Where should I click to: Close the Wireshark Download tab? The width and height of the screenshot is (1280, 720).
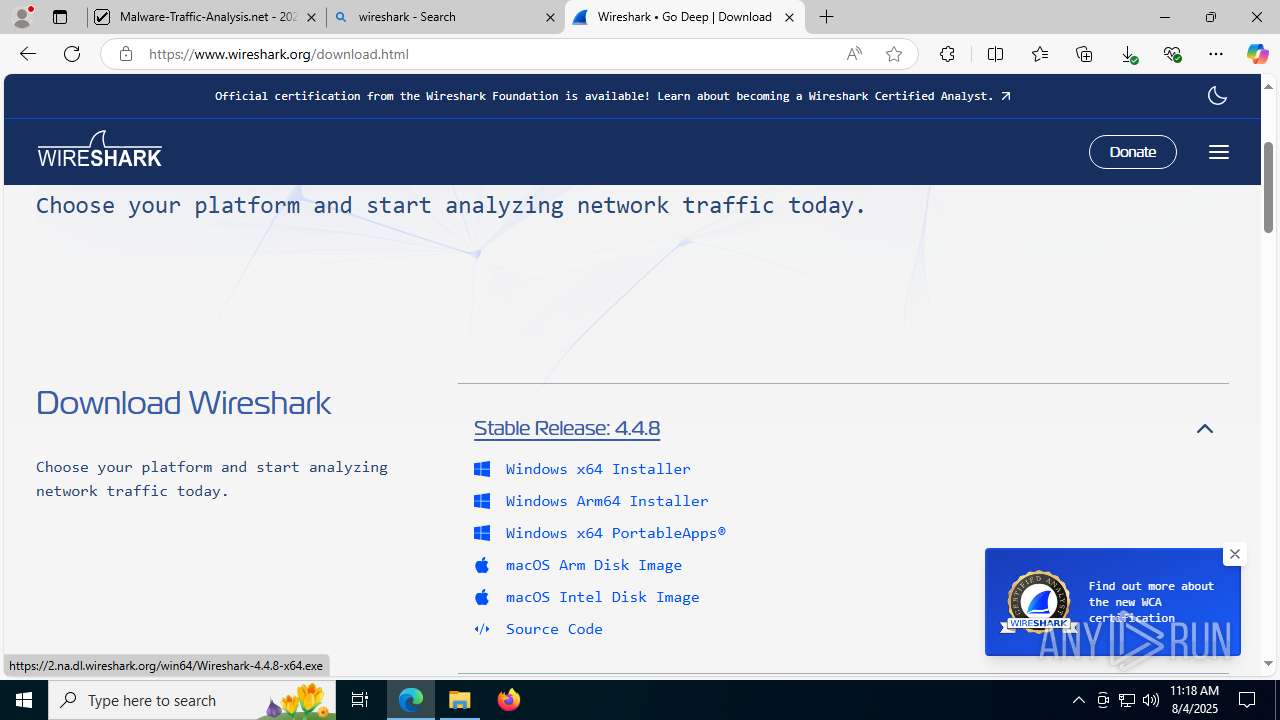click(789, 17)
